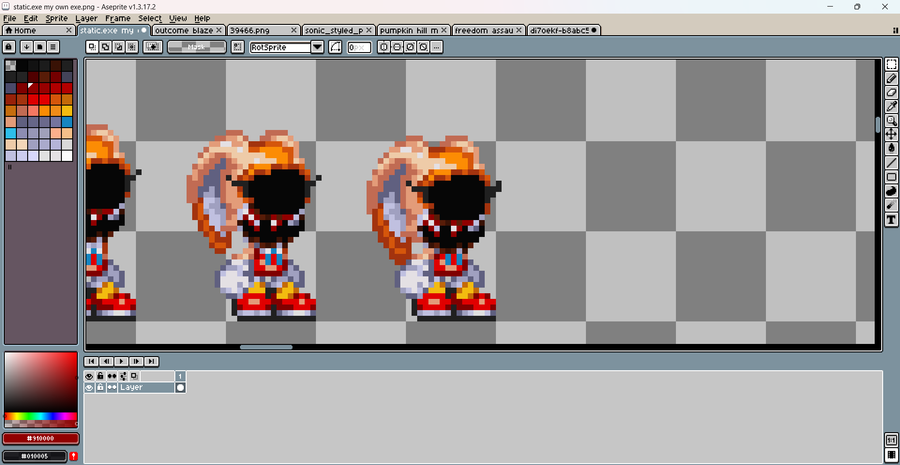The image size is (900, 465).
Task: Pick the Eyedropper tool
Action: click(891, 106)
